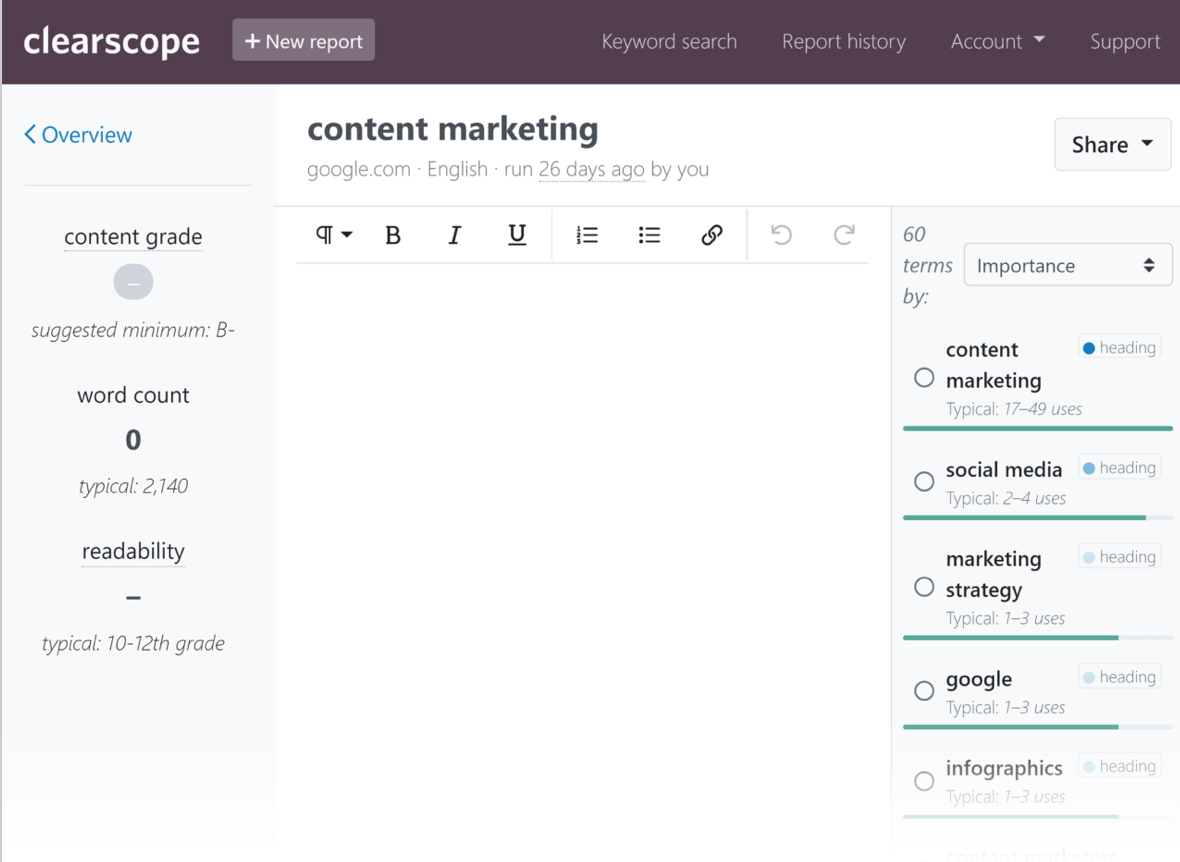Go back to Overview
Image resolution: width=1180 pixels, height=862 pixels.
coord(78,135)
